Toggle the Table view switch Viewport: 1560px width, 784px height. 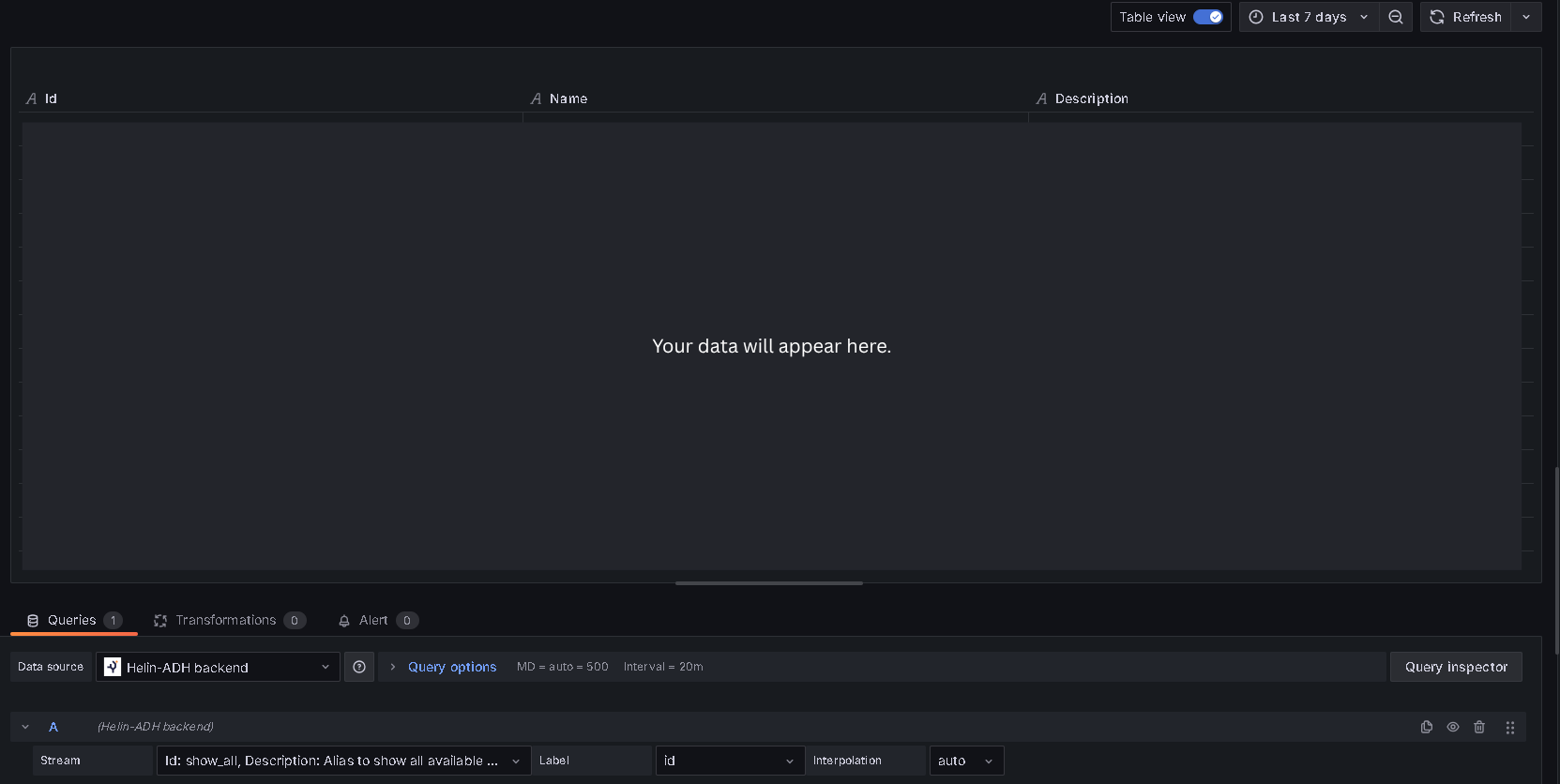(x=1207, y=17)
